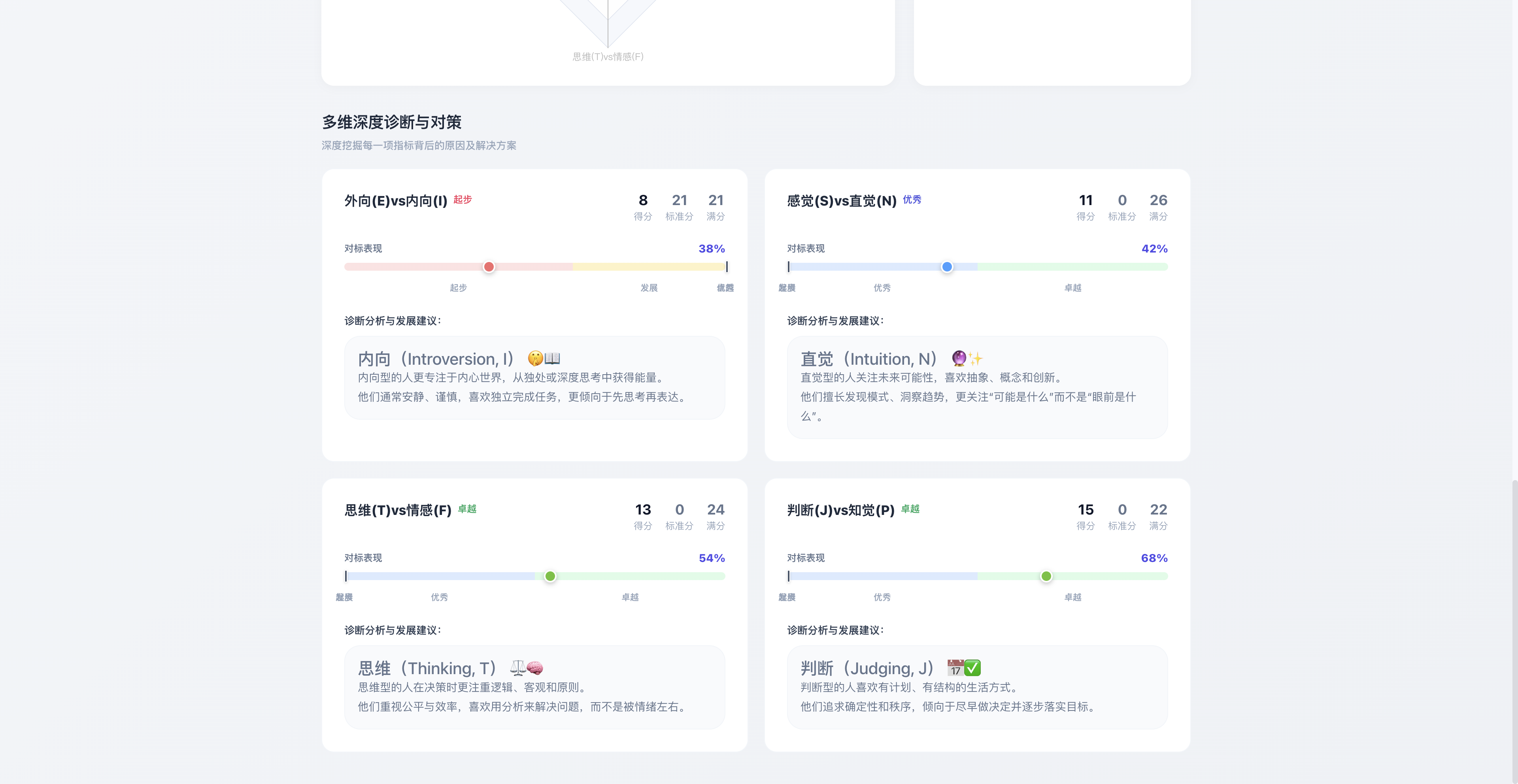
Task: Click the green checkmark emoji beside 判断 (Judging, J)
Action: point(972,668)
